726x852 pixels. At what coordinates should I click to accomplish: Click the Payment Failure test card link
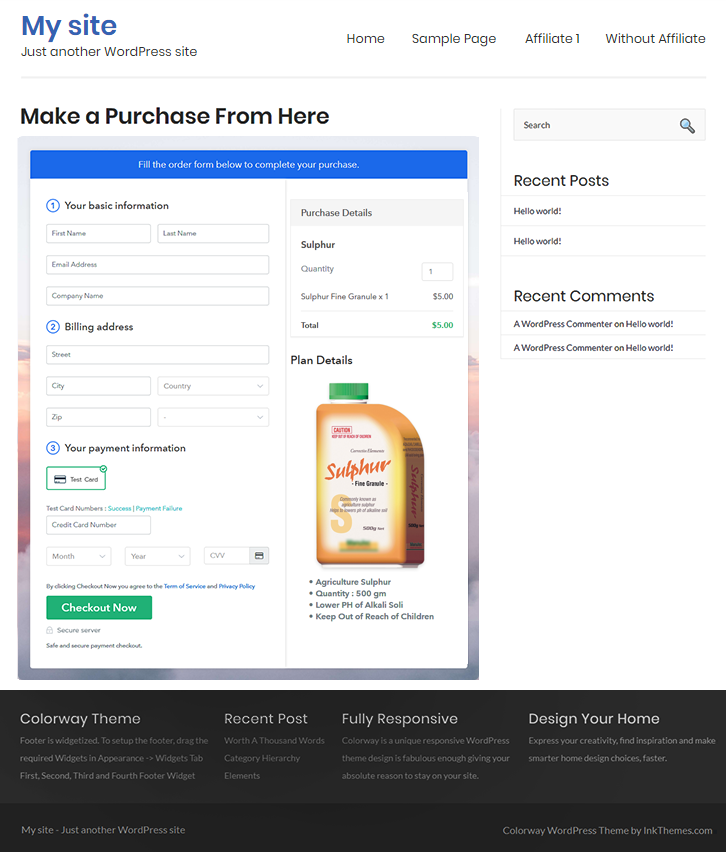159,509
